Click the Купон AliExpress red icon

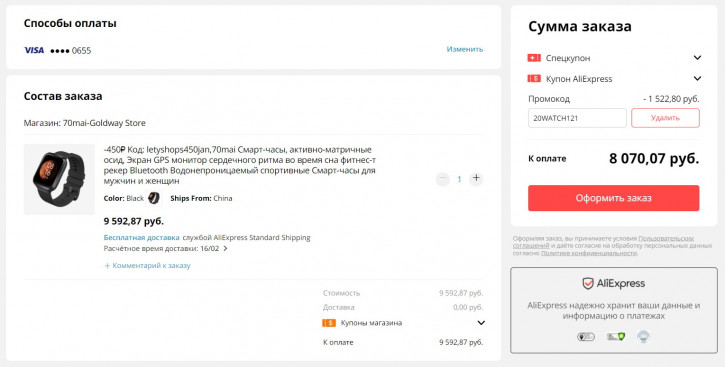534,79
